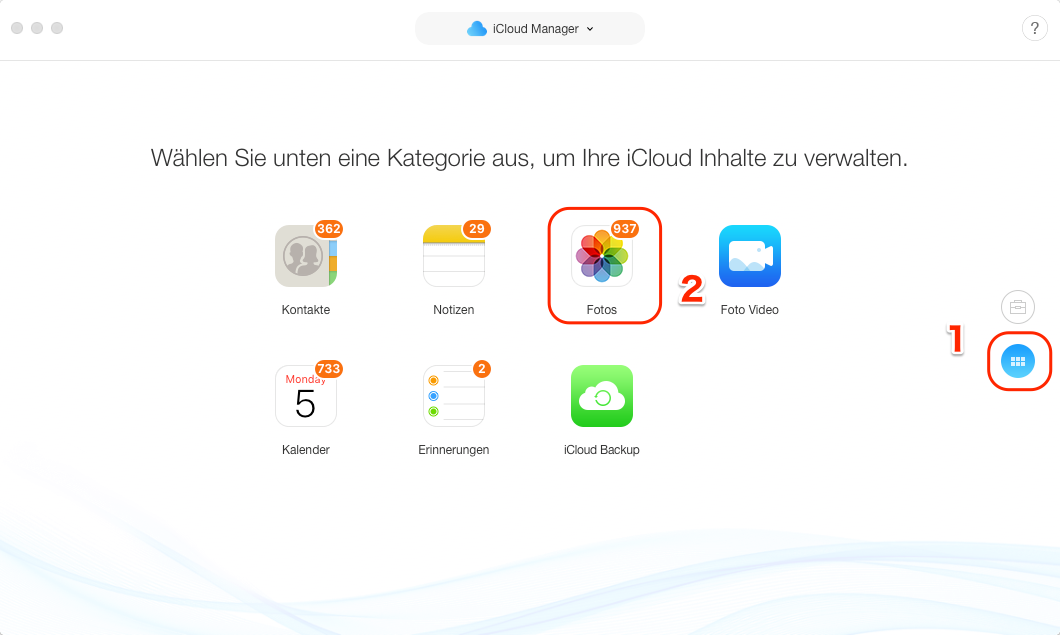Click the 29 badge on Notizen

(478, 229)
